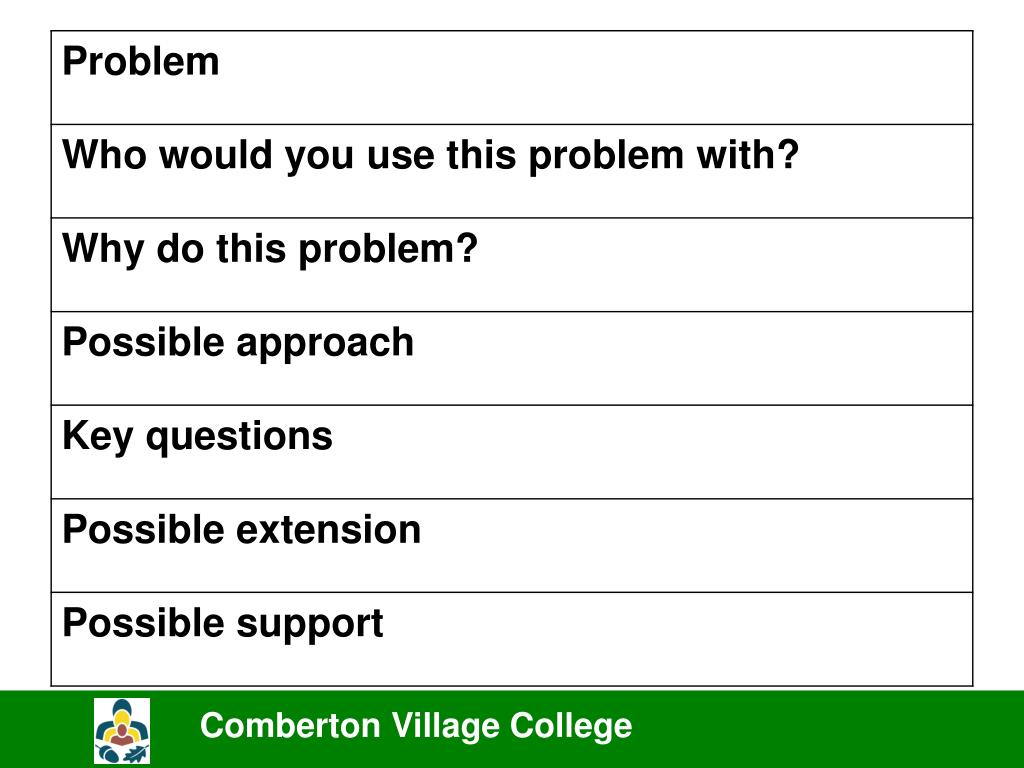This screenshot has width=1024, height=768.
Task: Select 'Who would you use this problem with?' text
Action: click(x=430, y=157)
